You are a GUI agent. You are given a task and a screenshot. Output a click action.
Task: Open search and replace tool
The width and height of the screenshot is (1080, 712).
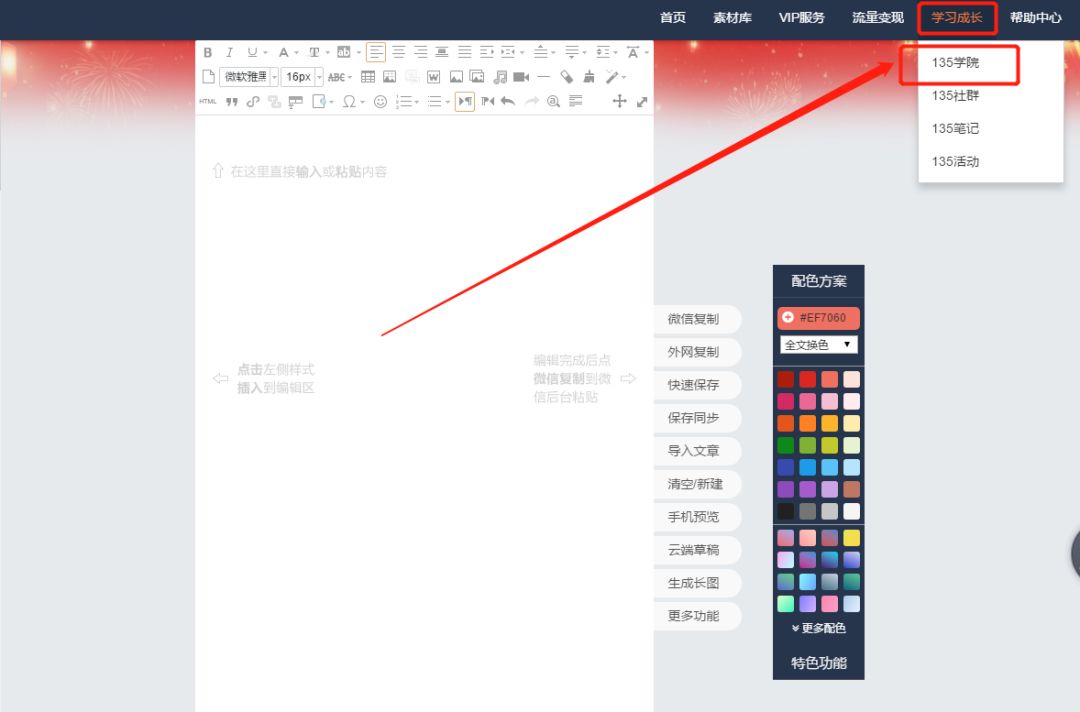tap(553, 102)
